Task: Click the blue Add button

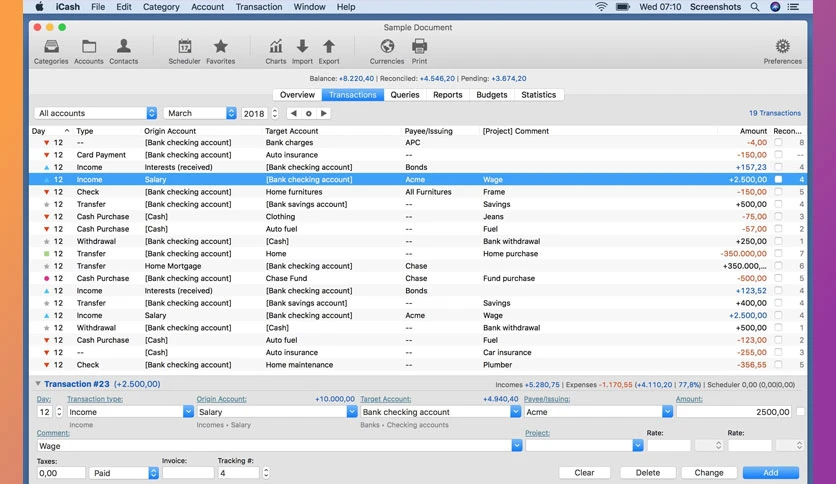Action: (770, 473)
